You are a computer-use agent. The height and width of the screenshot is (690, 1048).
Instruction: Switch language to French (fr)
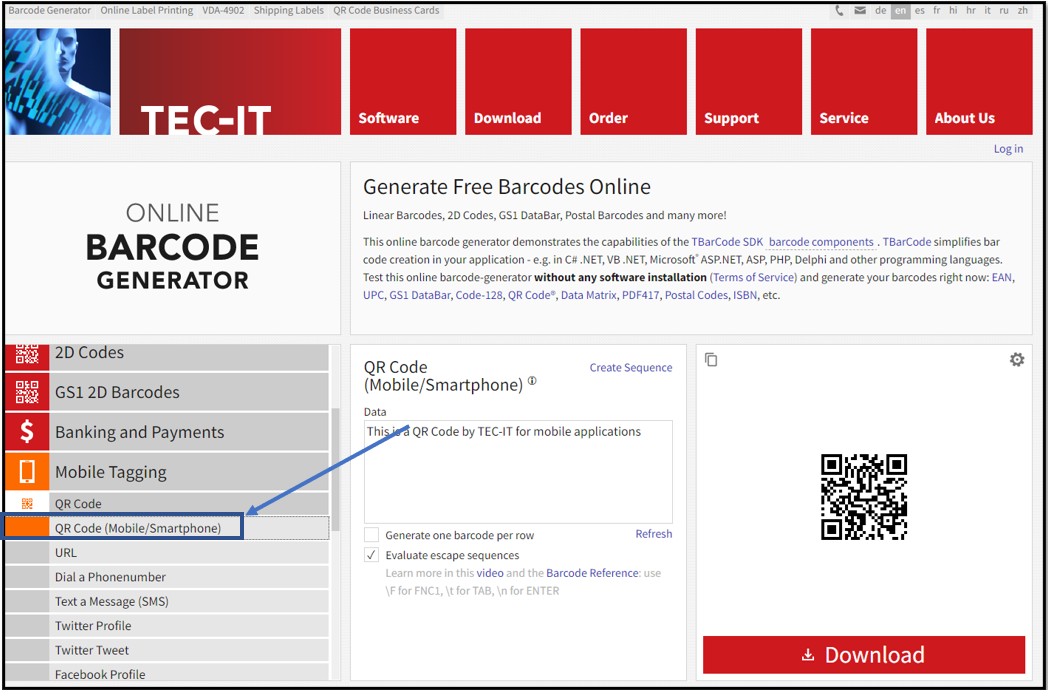937,11
